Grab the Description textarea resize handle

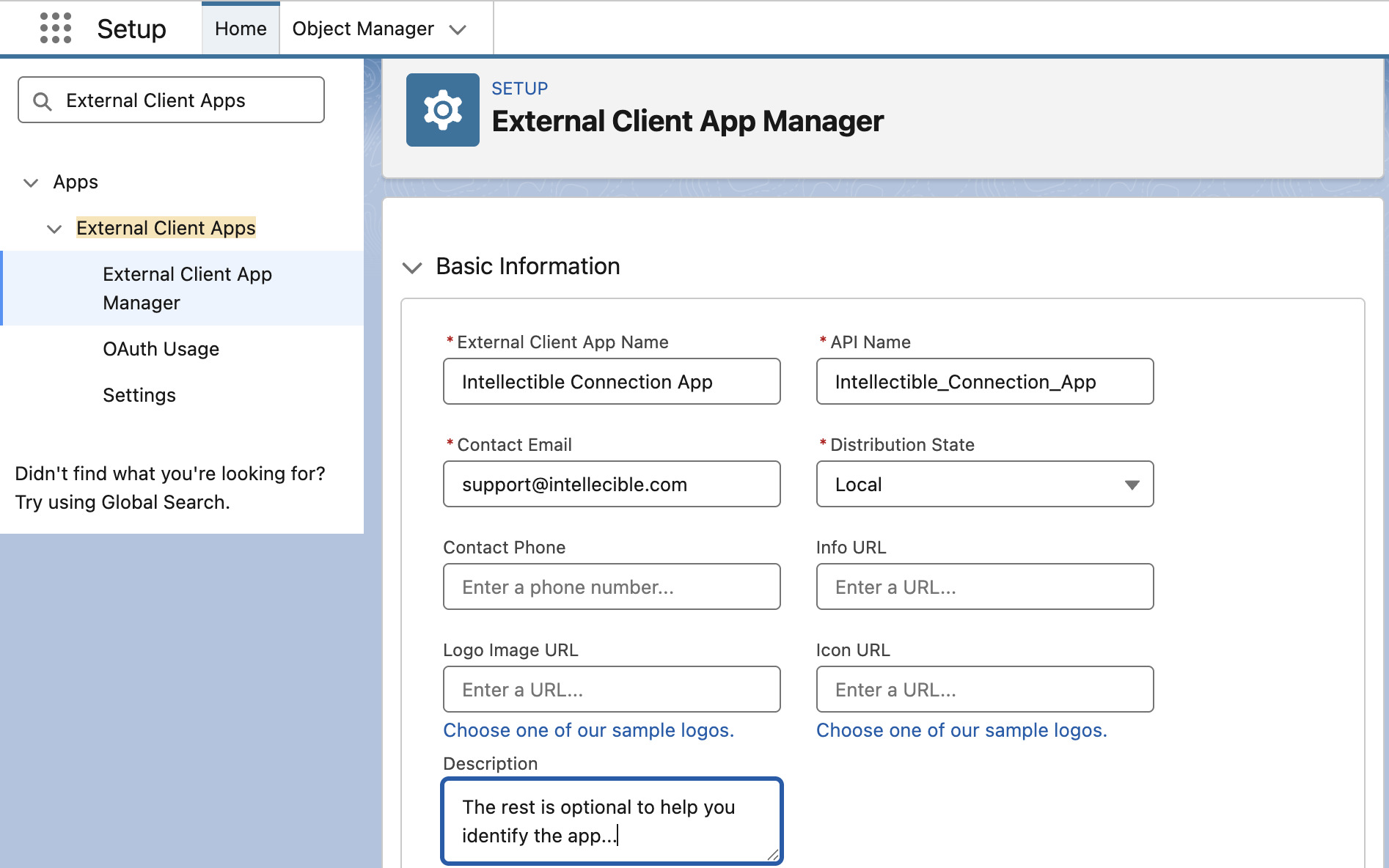click(773, 854)
